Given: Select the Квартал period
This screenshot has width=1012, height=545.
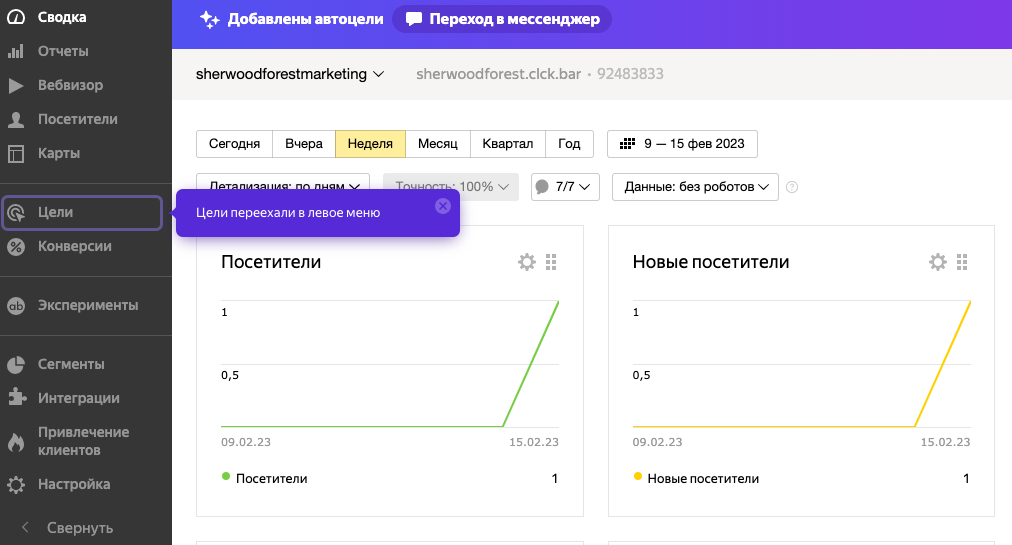Looking at the screenshot, I should (507, 144).
